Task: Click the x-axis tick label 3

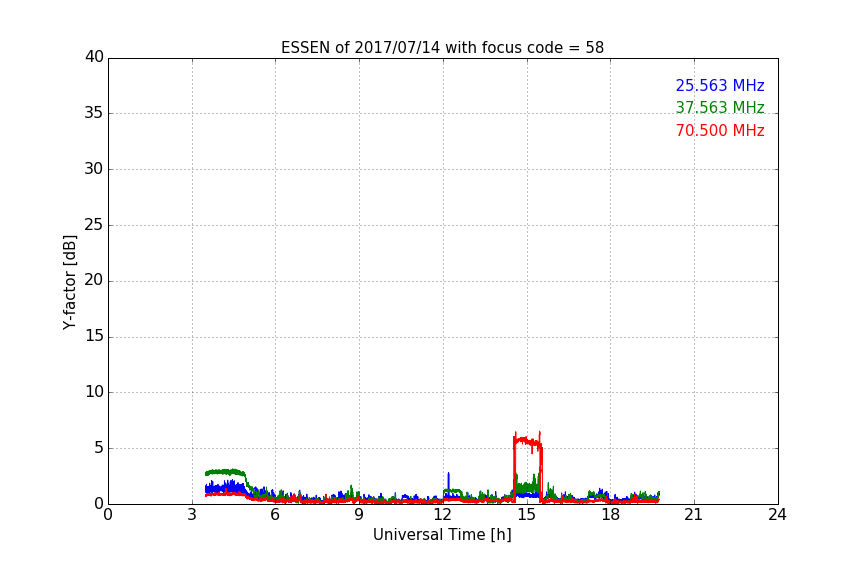Action: pyautogui.click(x=192, y=515)
